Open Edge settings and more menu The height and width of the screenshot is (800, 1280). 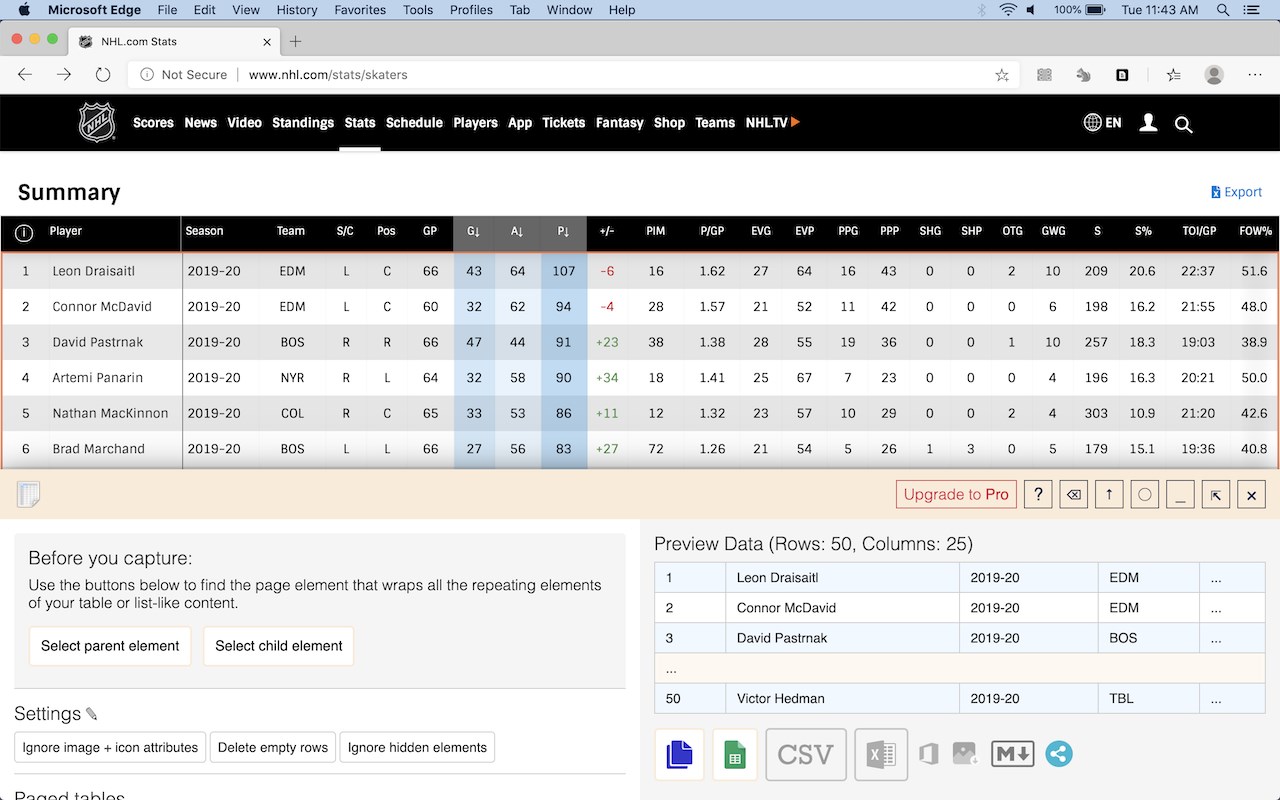[1255, 75]
